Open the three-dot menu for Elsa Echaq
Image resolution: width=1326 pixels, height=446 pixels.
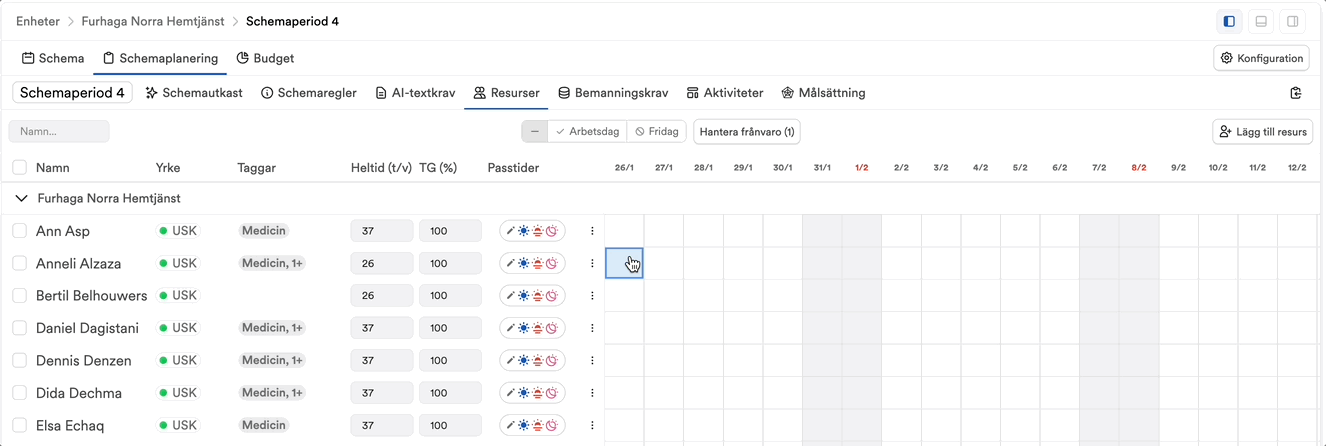pos(592,426)
